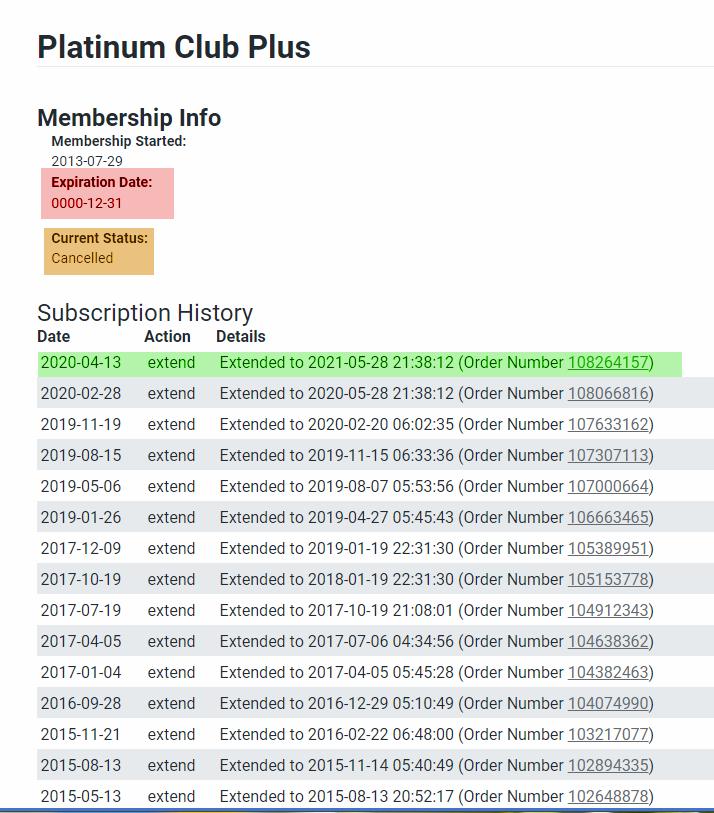Open order number 102894335
This screenshot has height=813, width=714.
(x=608, y=766)
